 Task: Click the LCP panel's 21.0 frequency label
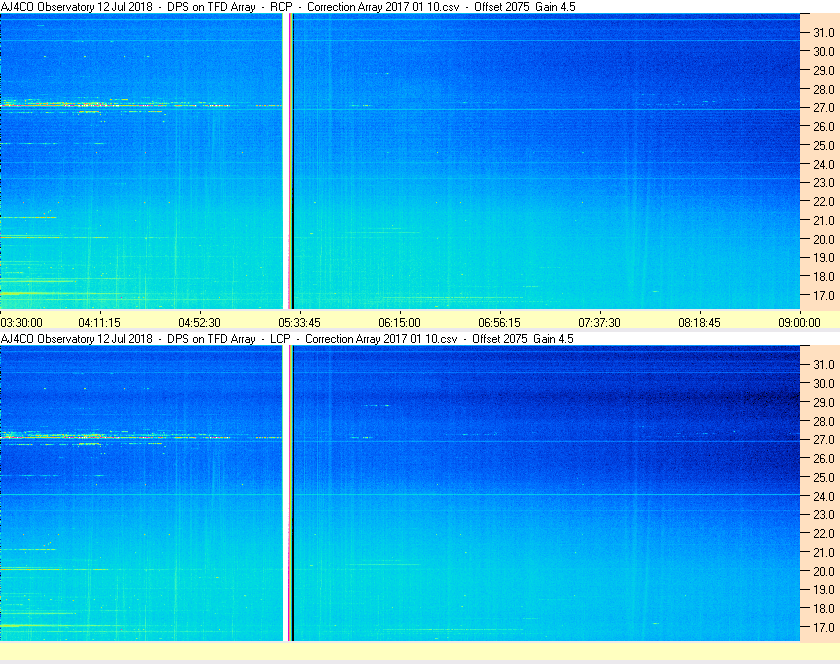click(824, 552)
